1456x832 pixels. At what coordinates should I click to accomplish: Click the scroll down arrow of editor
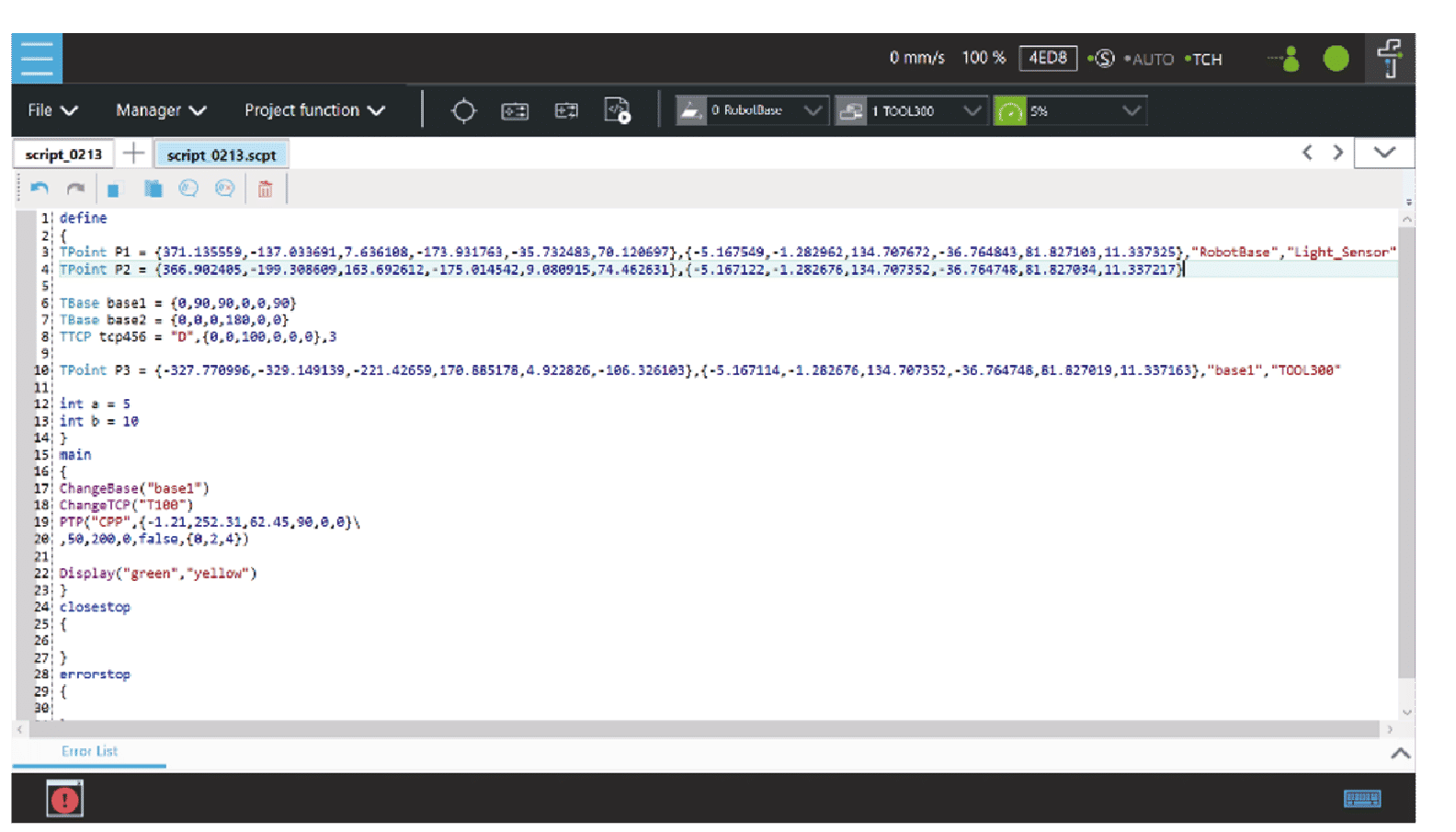click(1406, 712)
